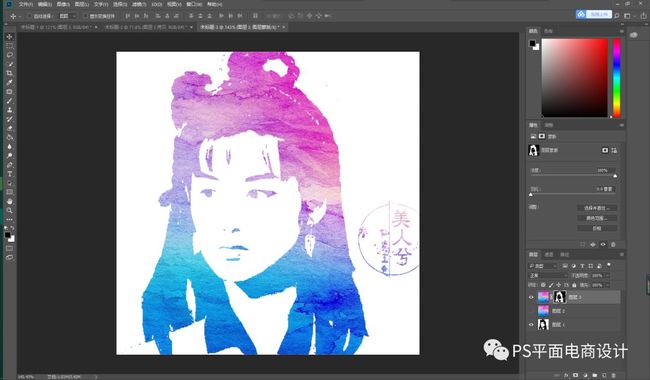Viewport: 650px width, 380px height.
Task: Select the Lasso tool
Action: [x=10, y=55]
